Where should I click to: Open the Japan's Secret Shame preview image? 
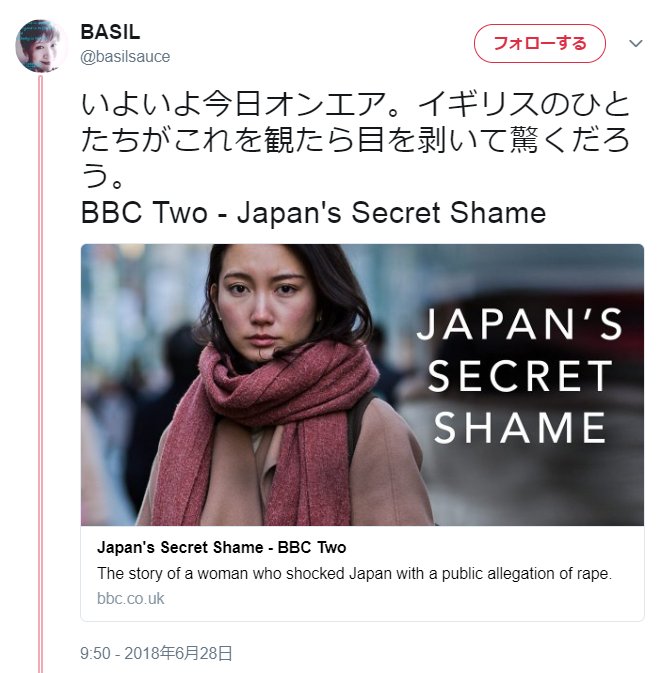[x=362, y=385]
